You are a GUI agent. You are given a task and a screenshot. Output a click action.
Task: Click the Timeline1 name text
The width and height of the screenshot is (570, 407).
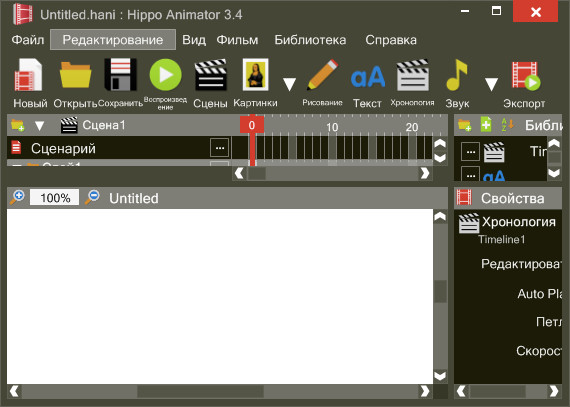(x=502, y=239)
